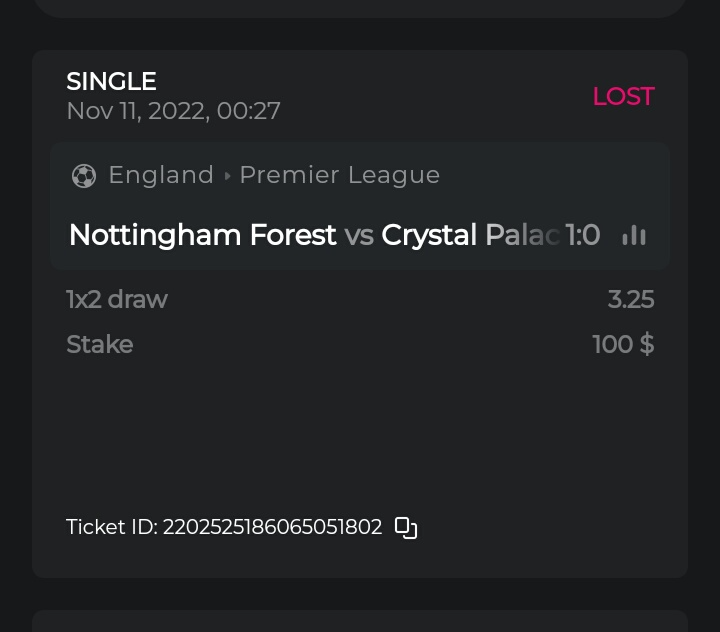Click the 1:0 match score
The width and height of the screenshot is (720, 632).
coord(583,235)
